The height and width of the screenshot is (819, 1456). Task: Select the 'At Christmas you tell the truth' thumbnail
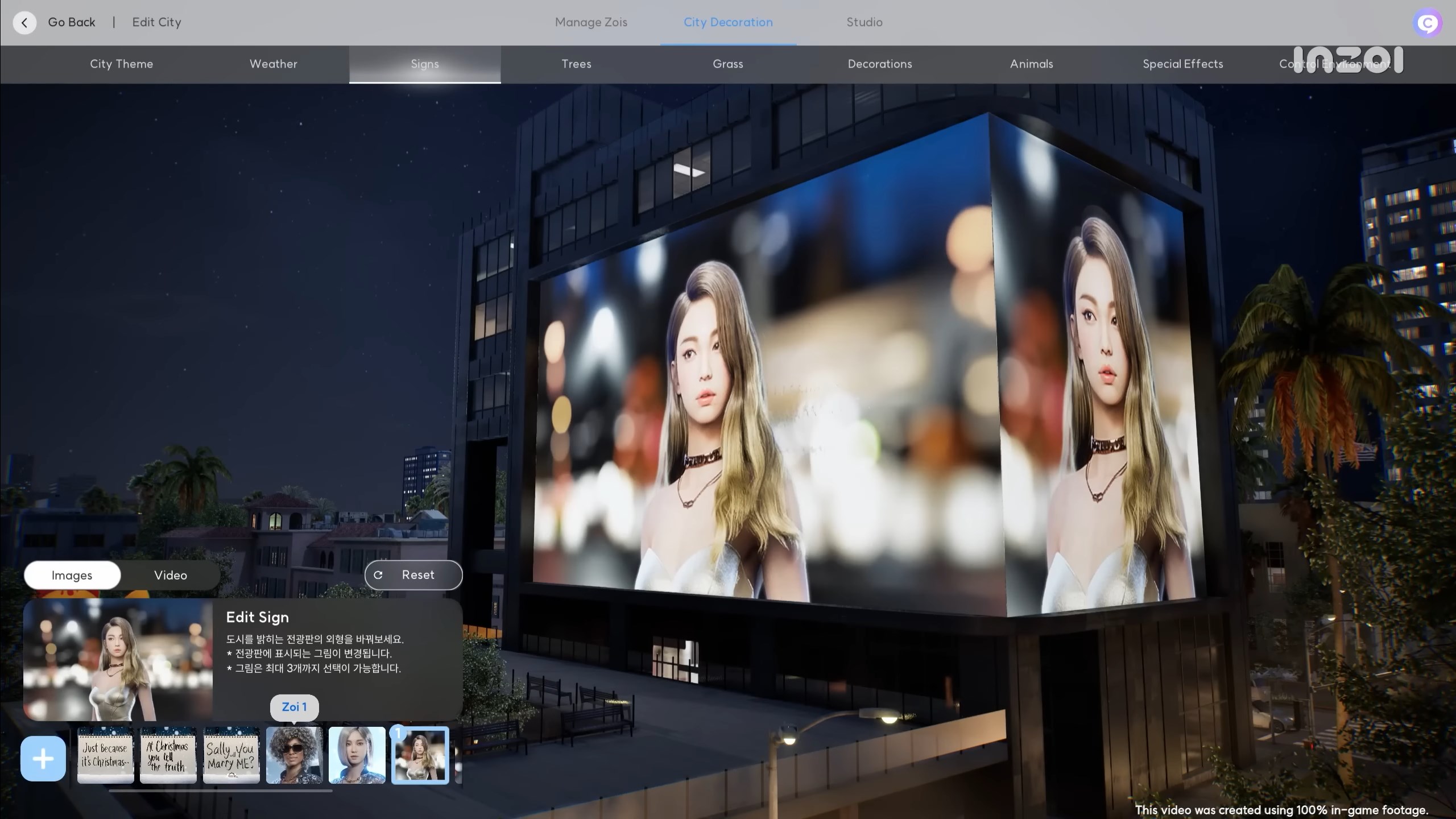[x=168, y=755]
